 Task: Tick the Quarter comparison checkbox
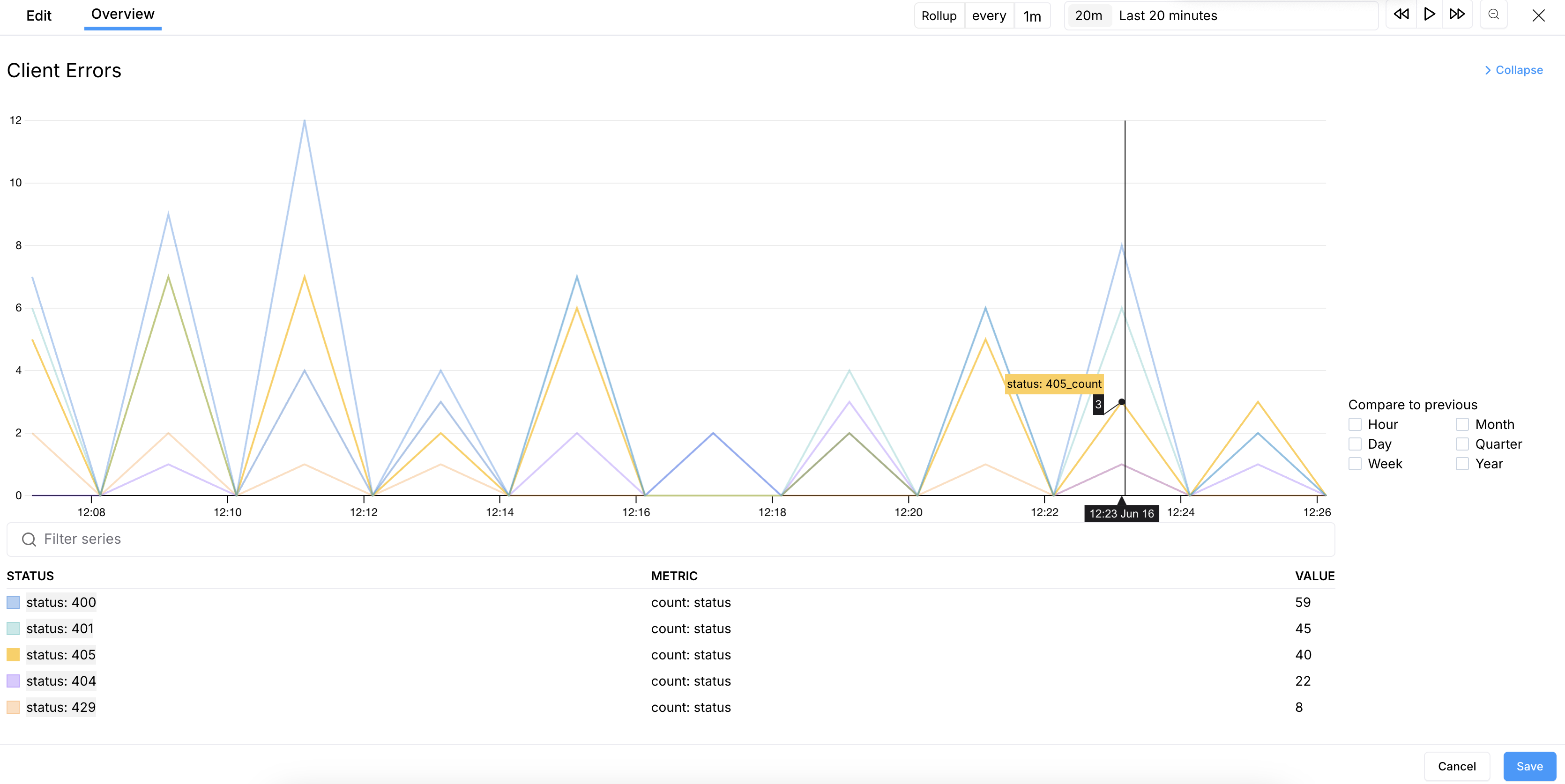(x=1462, y=444)
